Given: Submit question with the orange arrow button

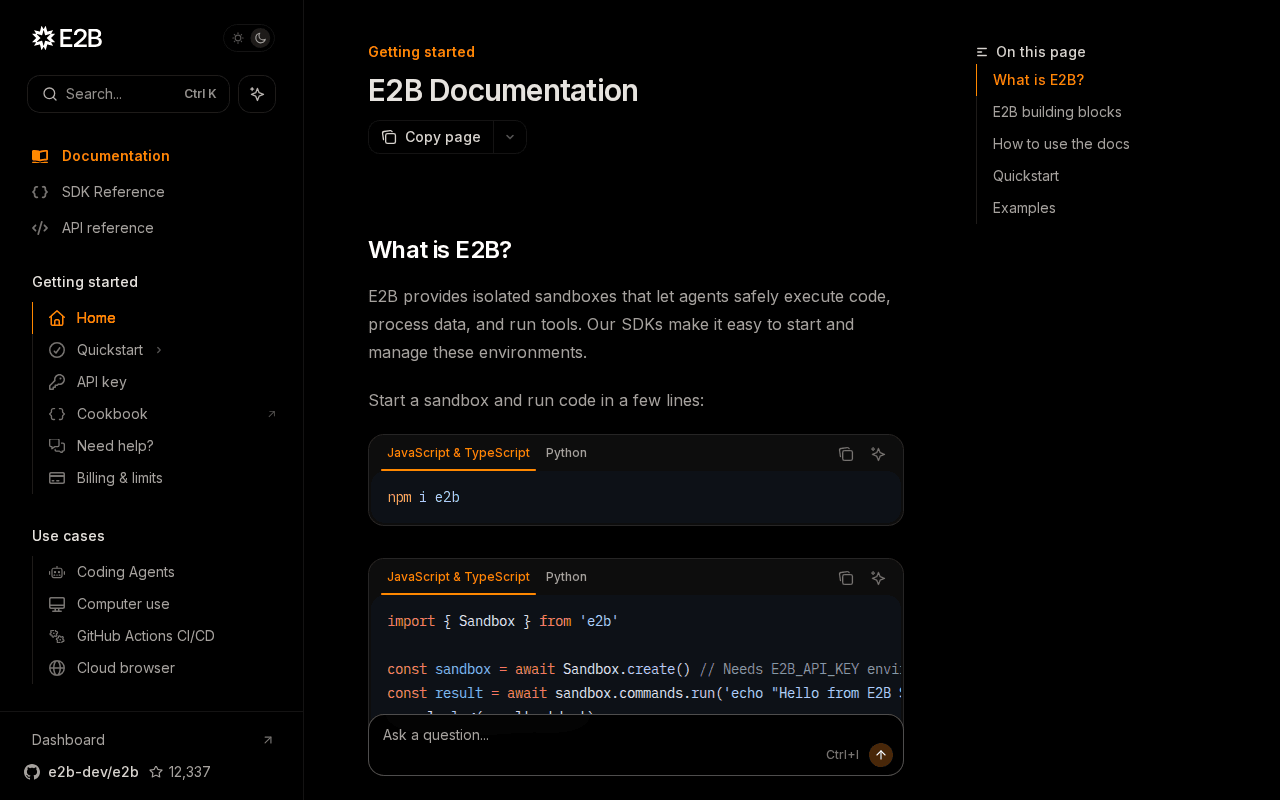Looking at the screenshot, I should pyautogui.click(x=881, y=755).
